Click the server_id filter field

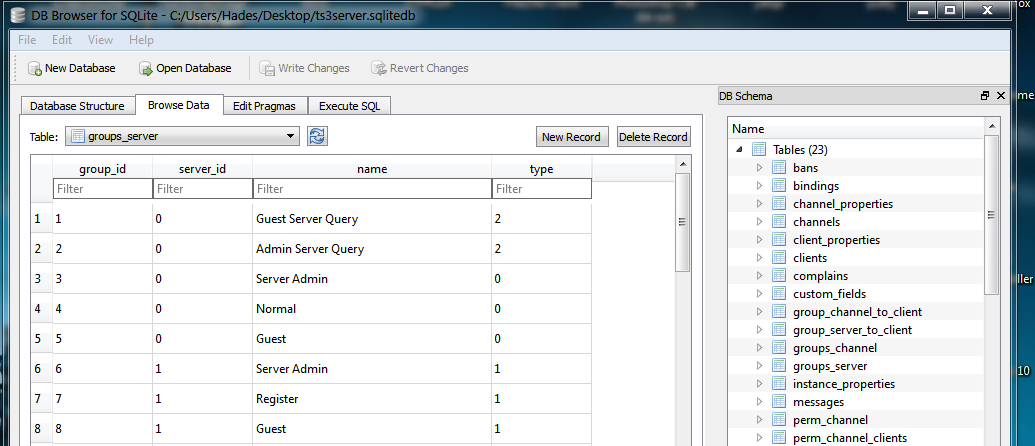tap(203, 189)
